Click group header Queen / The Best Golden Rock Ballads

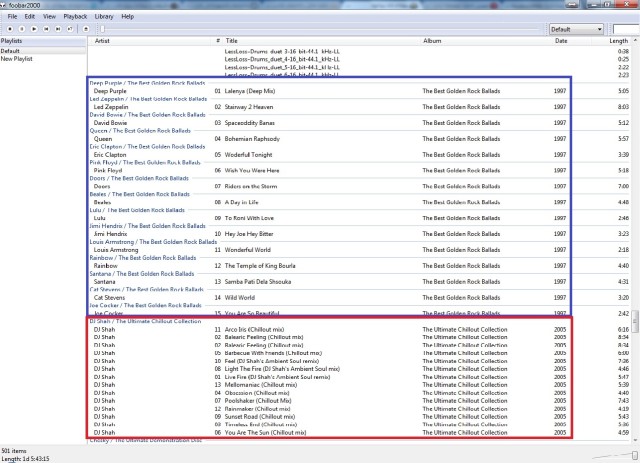pos(140,131)
